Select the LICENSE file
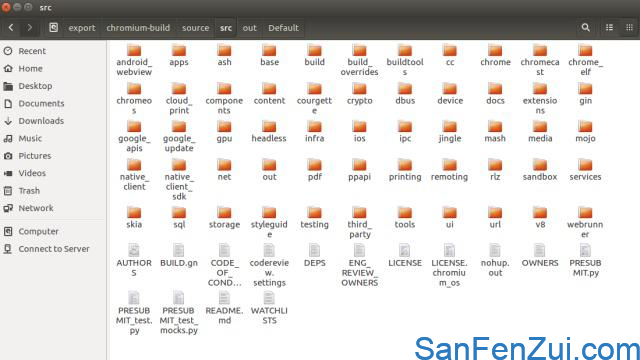This screenshot has height=360, width=640. [404, 256]
